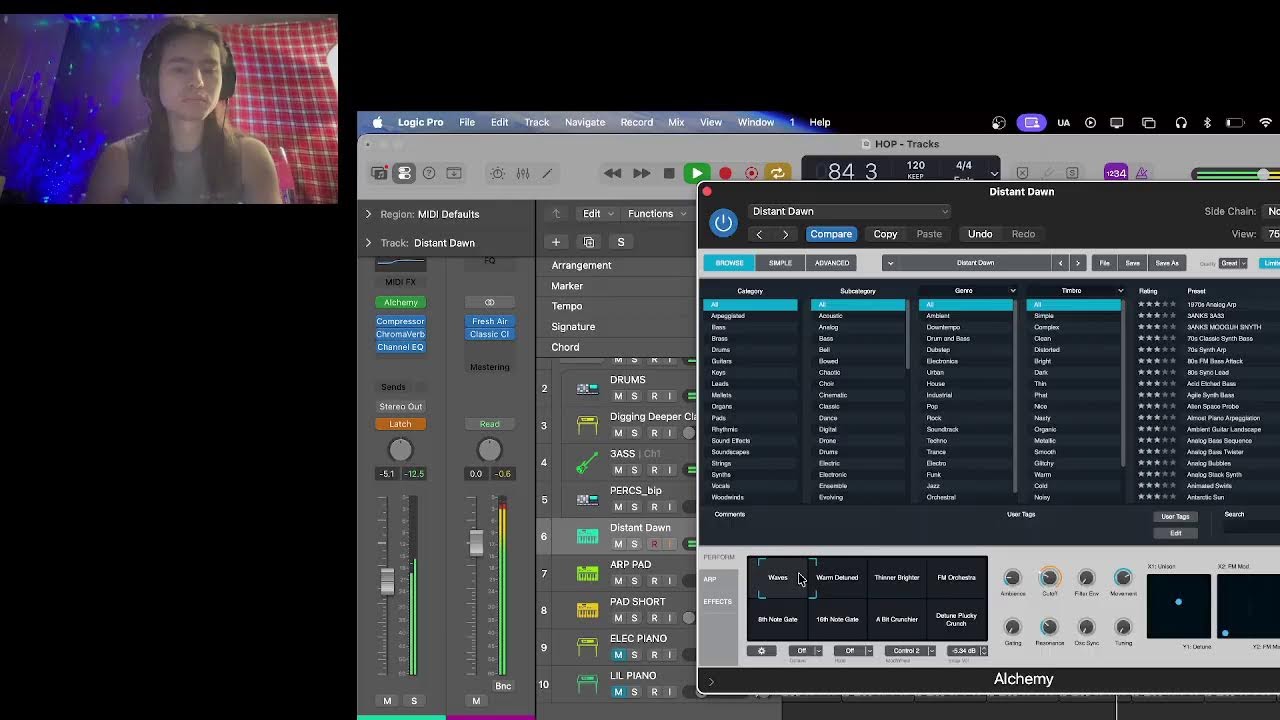Expand the Region MIDI Defaults inspector section
The image size is (1280, 720).
click(368, 214)
